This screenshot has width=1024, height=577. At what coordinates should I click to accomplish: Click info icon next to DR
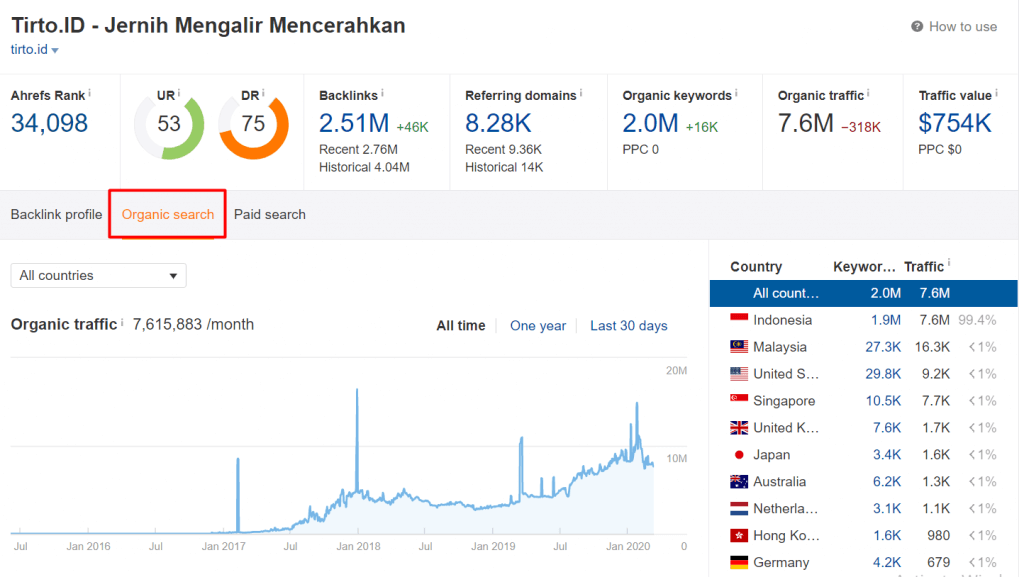click(x=263, y=94)
